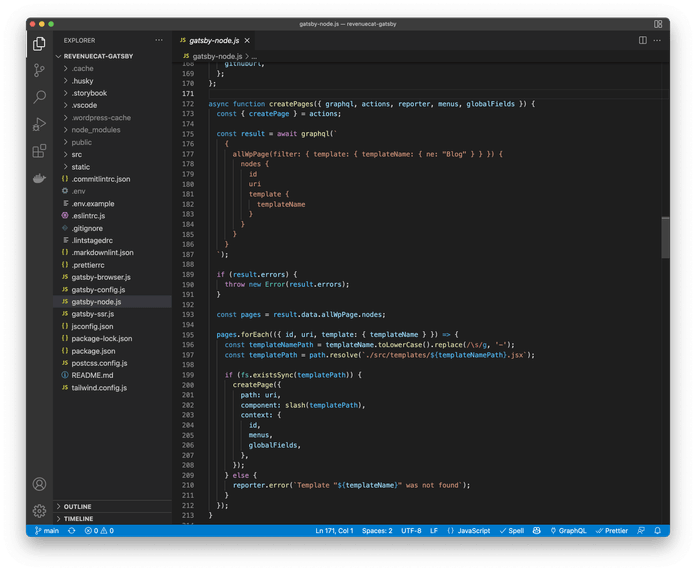This screenshot has height=571, width=696.
Task: Open the Source Control view
Action: pyautogui.click(x=39, y=70)
